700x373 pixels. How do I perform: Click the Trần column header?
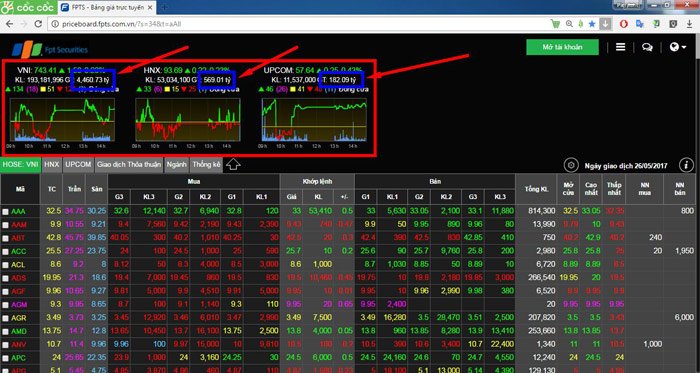coord(74,189)
